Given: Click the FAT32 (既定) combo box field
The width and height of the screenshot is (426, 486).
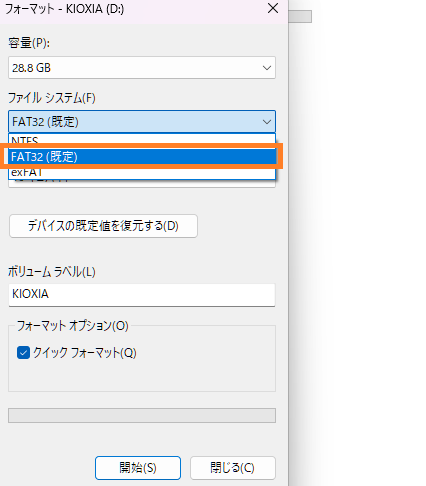Looking at the screenshot, I should click(x=142, y=122).
